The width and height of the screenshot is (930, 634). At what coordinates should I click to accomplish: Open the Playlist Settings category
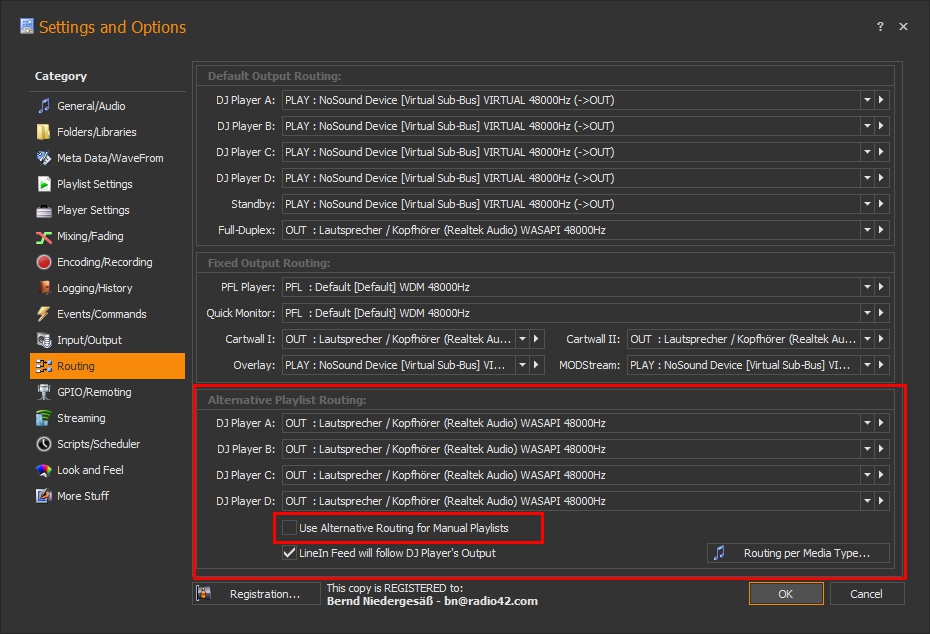click(x=107, y=184)
